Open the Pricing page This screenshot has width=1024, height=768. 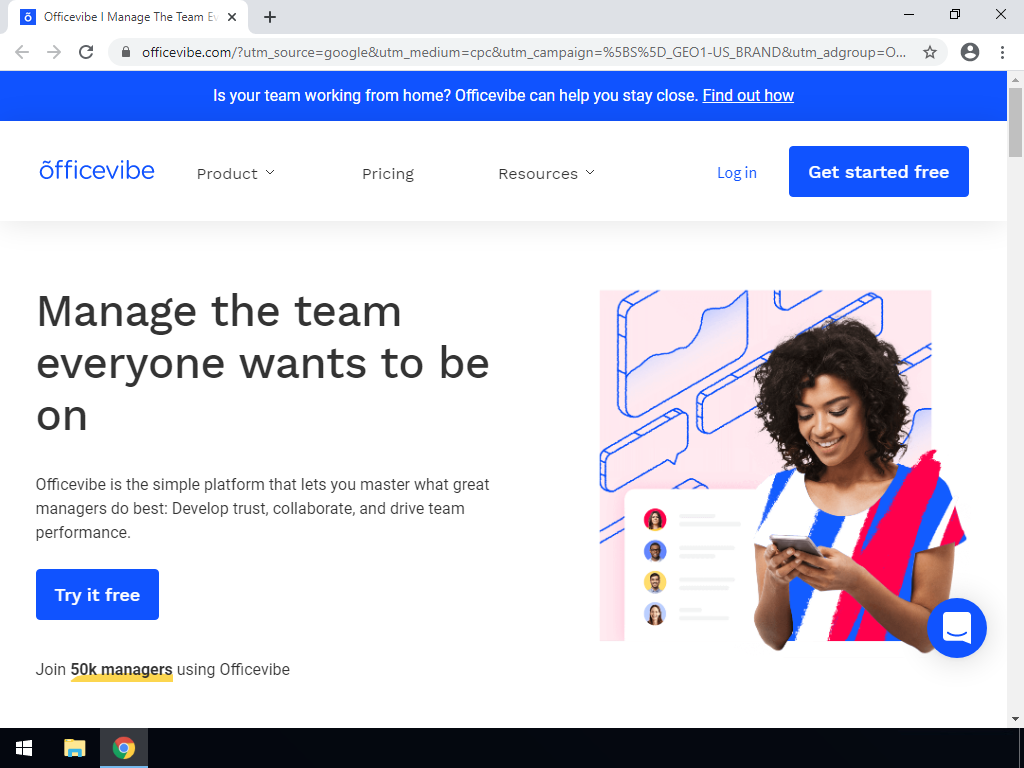[x=388, y=174]
